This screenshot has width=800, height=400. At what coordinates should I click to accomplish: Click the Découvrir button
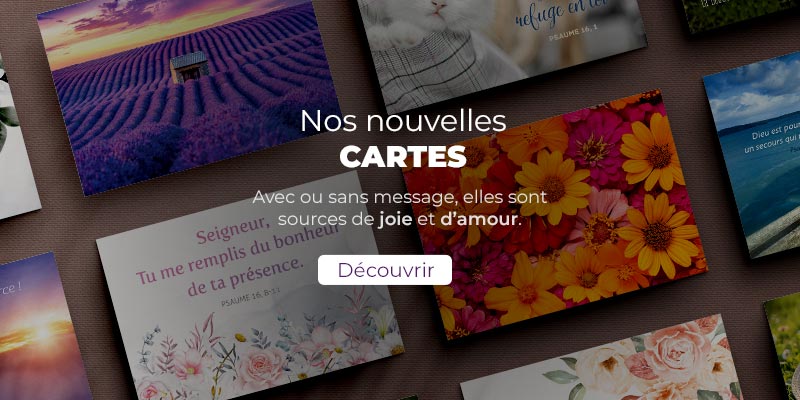(385, 270)
